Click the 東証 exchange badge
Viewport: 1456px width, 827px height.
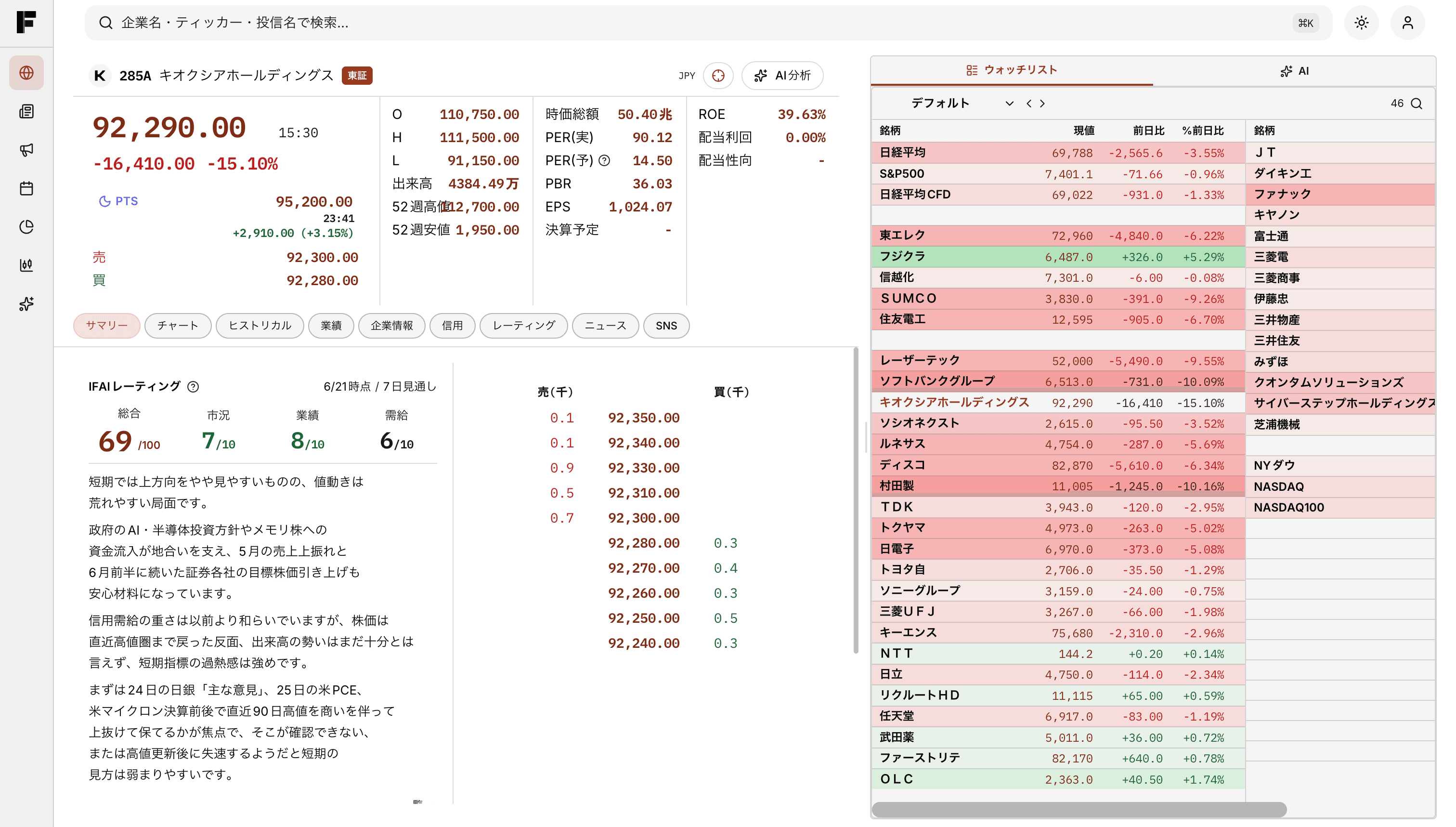[x=356, y=76]
